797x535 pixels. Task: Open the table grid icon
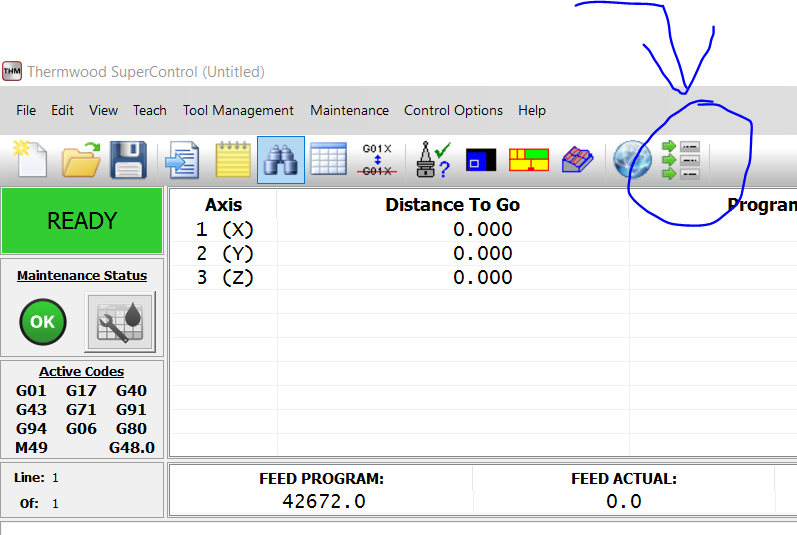point(328,160)
